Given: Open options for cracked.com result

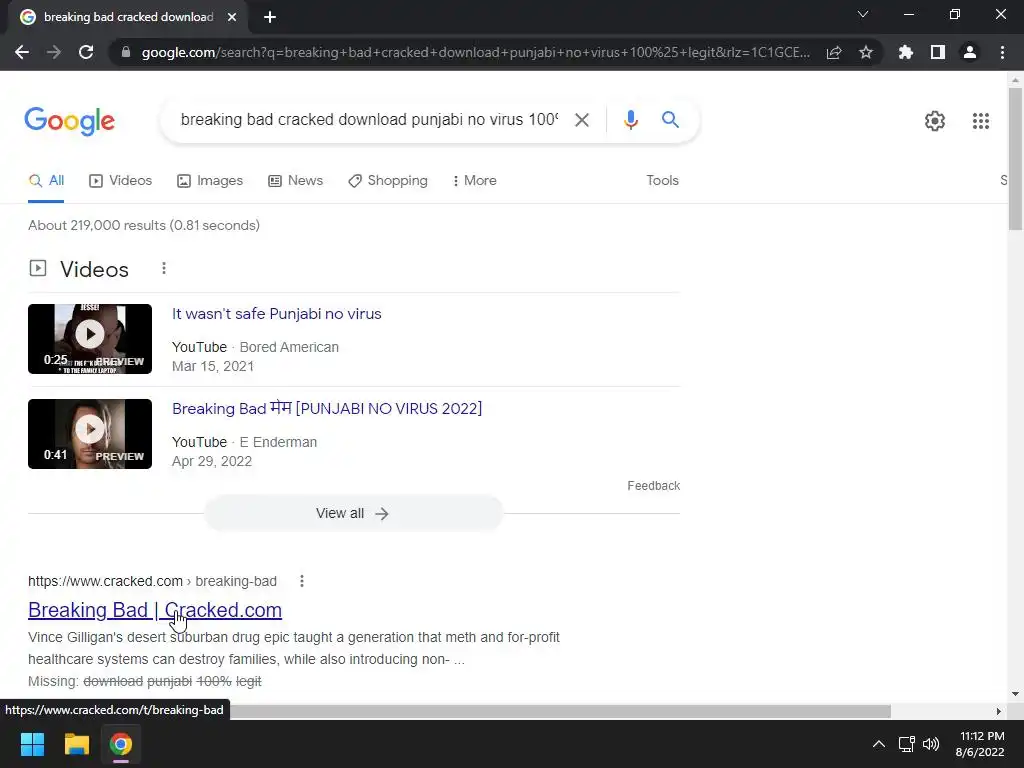Looking at the screenshot, I should click(x=302, y=581).
